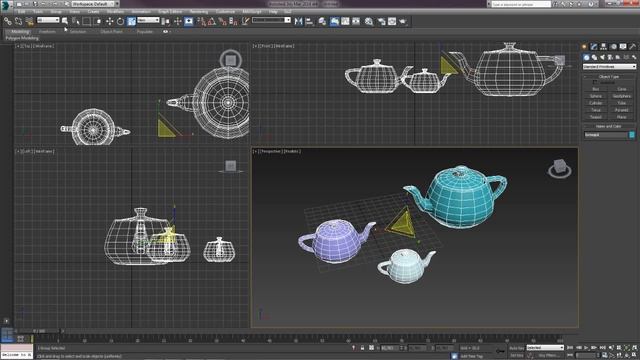Select the Shapes category icon
The width and height of the screenshot is (640, 360).
[594, 57]
